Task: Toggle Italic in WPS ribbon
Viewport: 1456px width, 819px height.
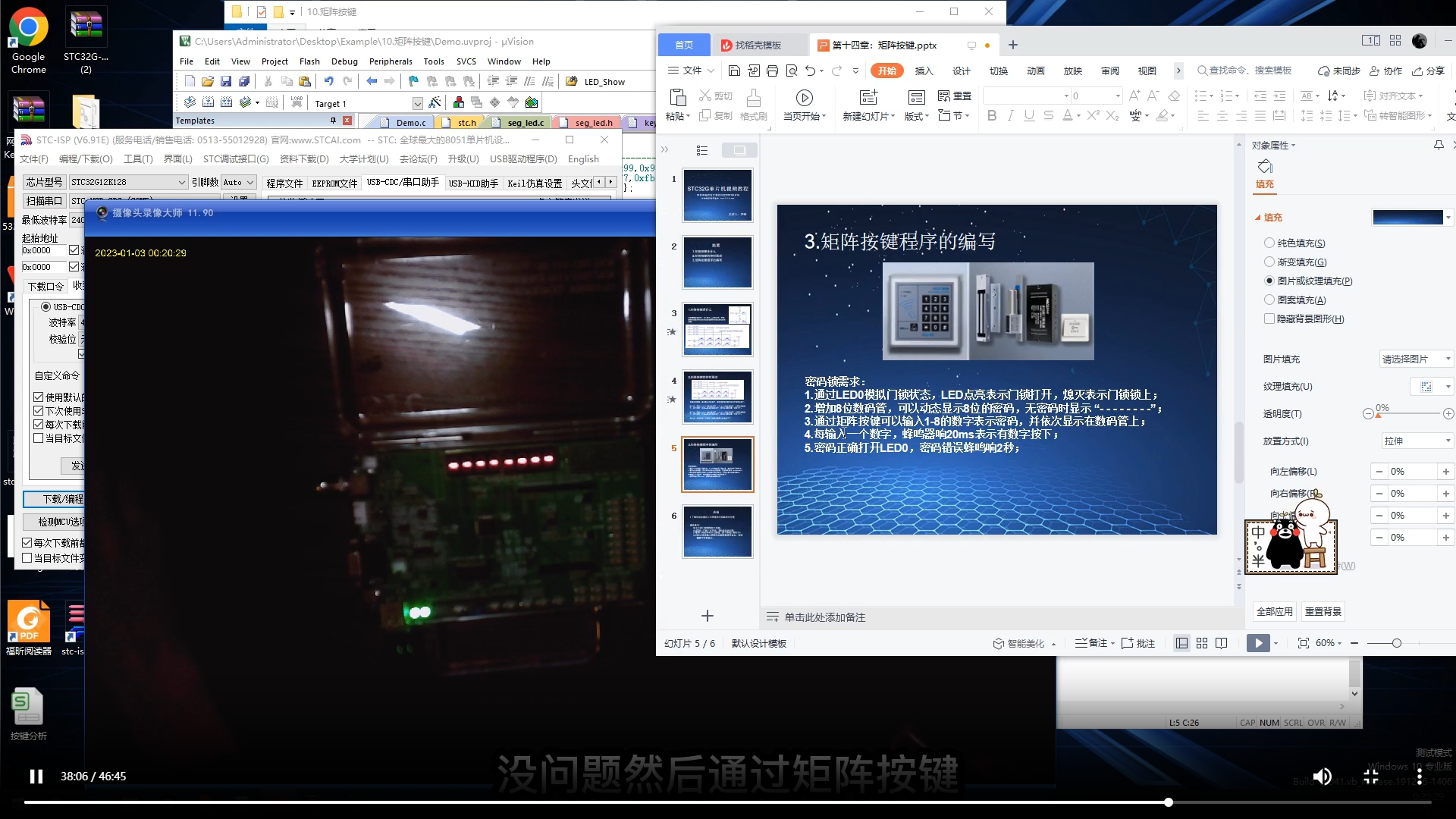Action: (x=1011, y=115)
